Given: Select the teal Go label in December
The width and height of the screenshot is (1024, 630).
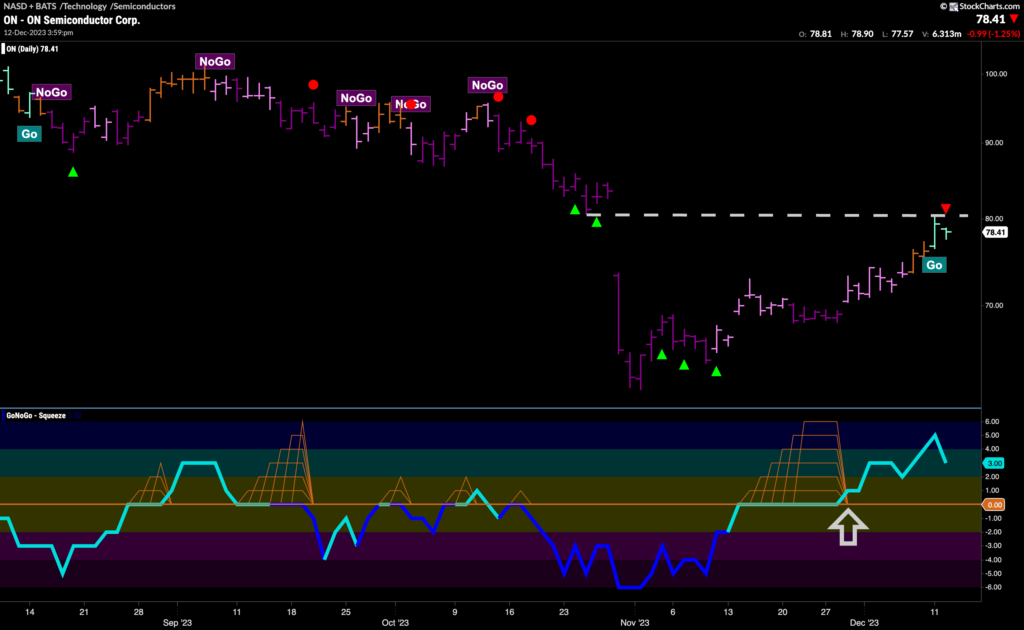Looking at the screenshot, I should point(934,265).
